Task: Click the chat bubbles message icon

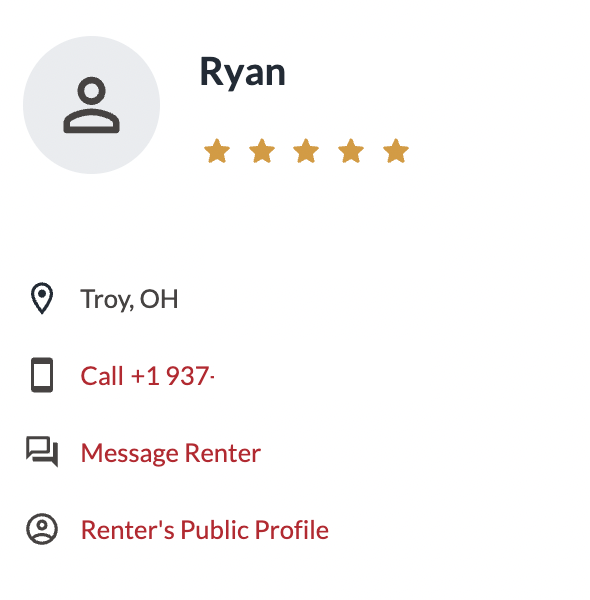Action: click(42, 452)
